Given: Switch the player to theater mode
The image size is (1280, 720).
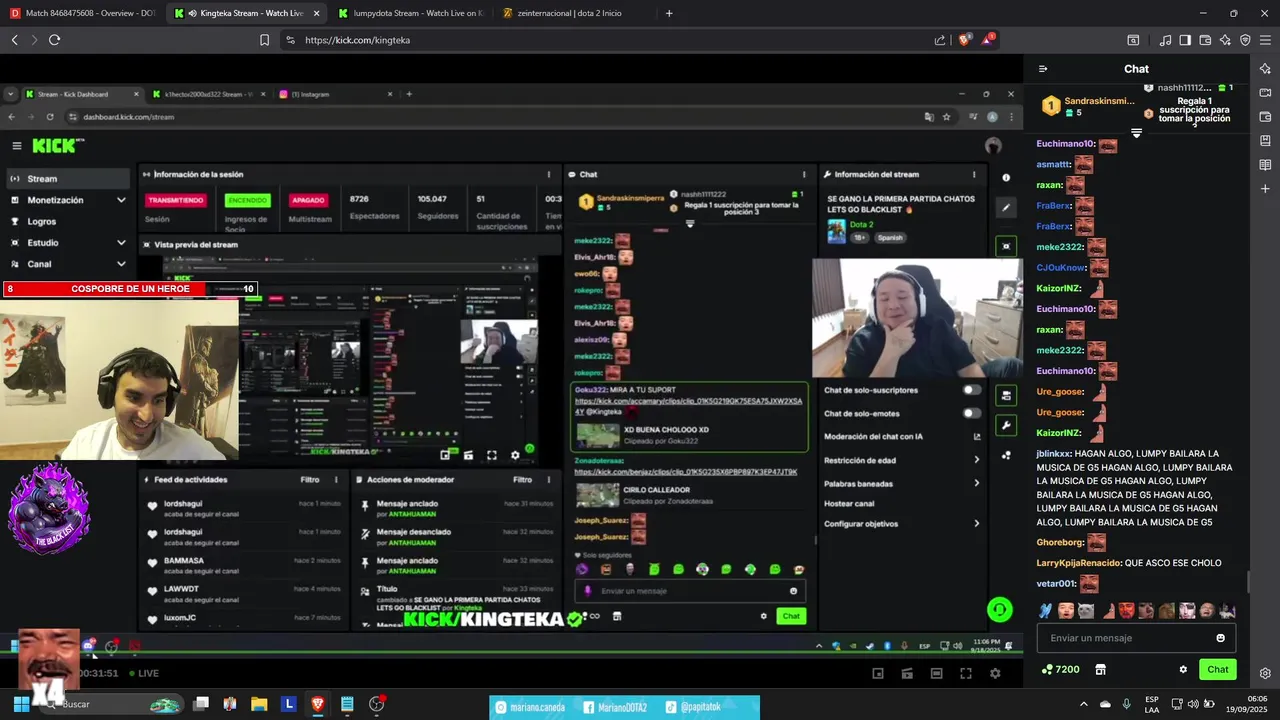Looking at the screenshot, I should [936, 673].
